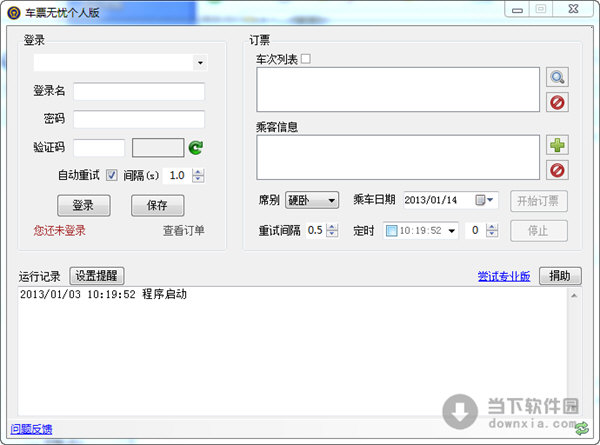This screenshot has width=600, height=445.
Task: Click the captcha image box
Action: coord(158,148)
